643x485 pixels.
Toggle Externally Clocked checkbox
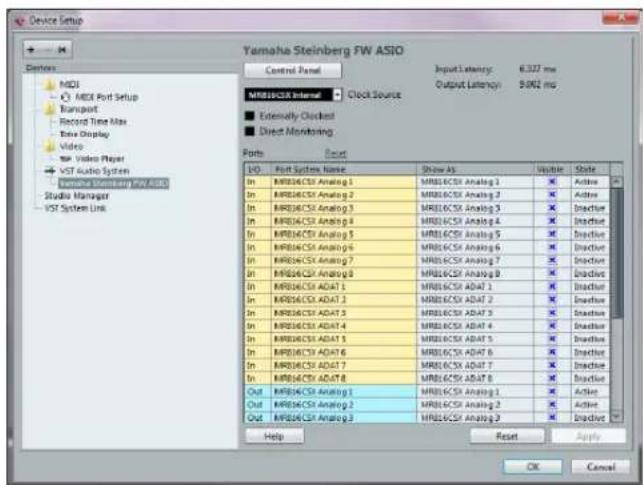click(249, 116)
